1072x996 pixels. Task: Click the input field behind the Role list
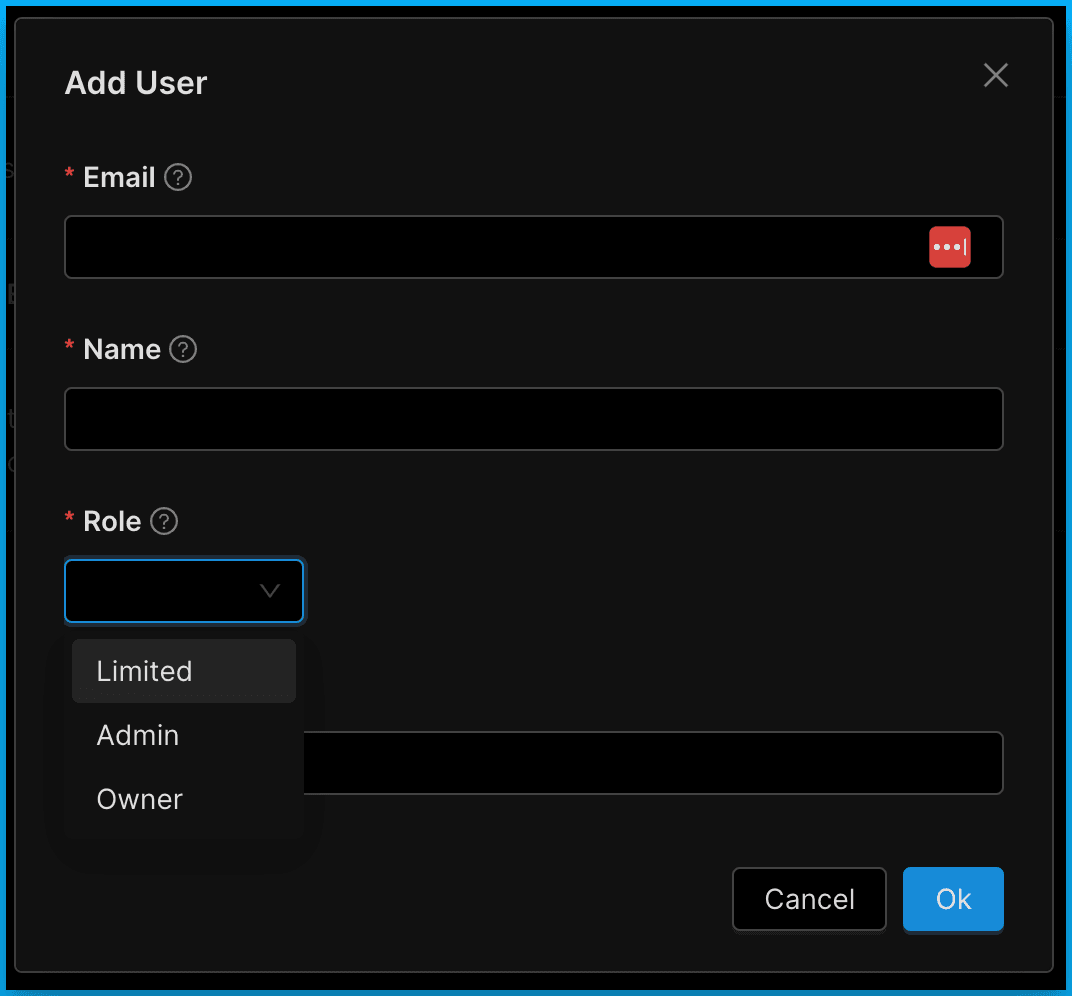pos(650,763)
